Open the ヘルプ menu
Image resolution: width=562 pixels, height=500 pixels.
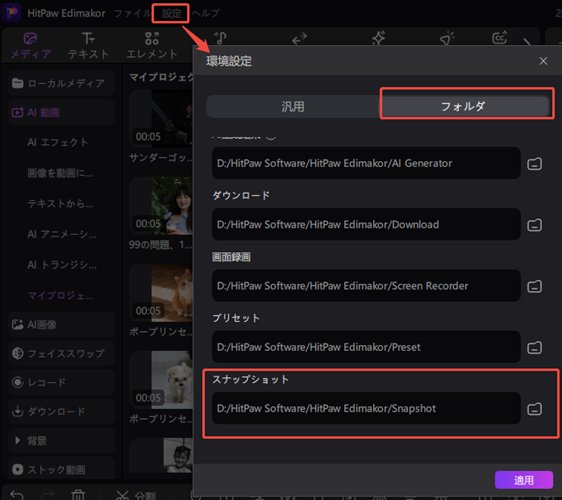click(205, 14)
